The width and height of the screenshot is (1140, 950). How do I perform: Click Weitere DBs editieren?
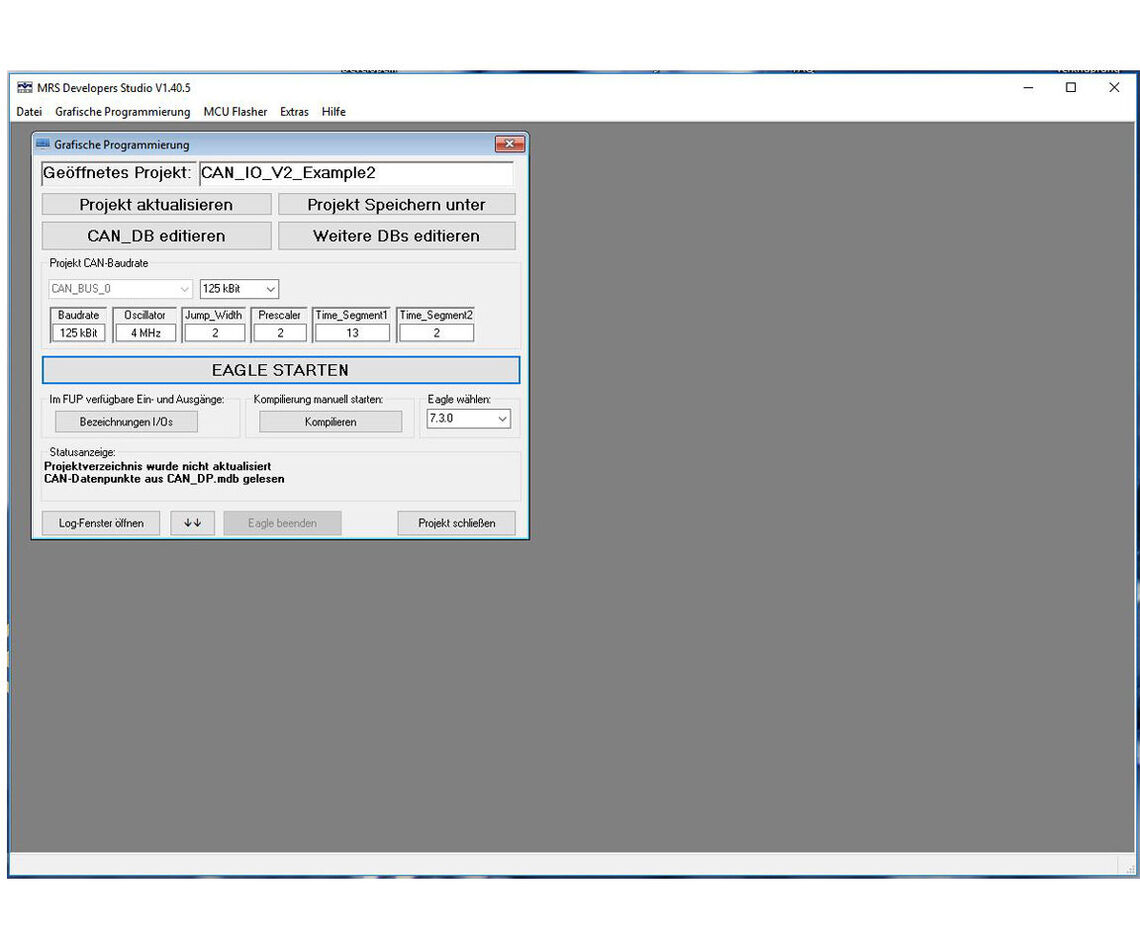point(397,236)
